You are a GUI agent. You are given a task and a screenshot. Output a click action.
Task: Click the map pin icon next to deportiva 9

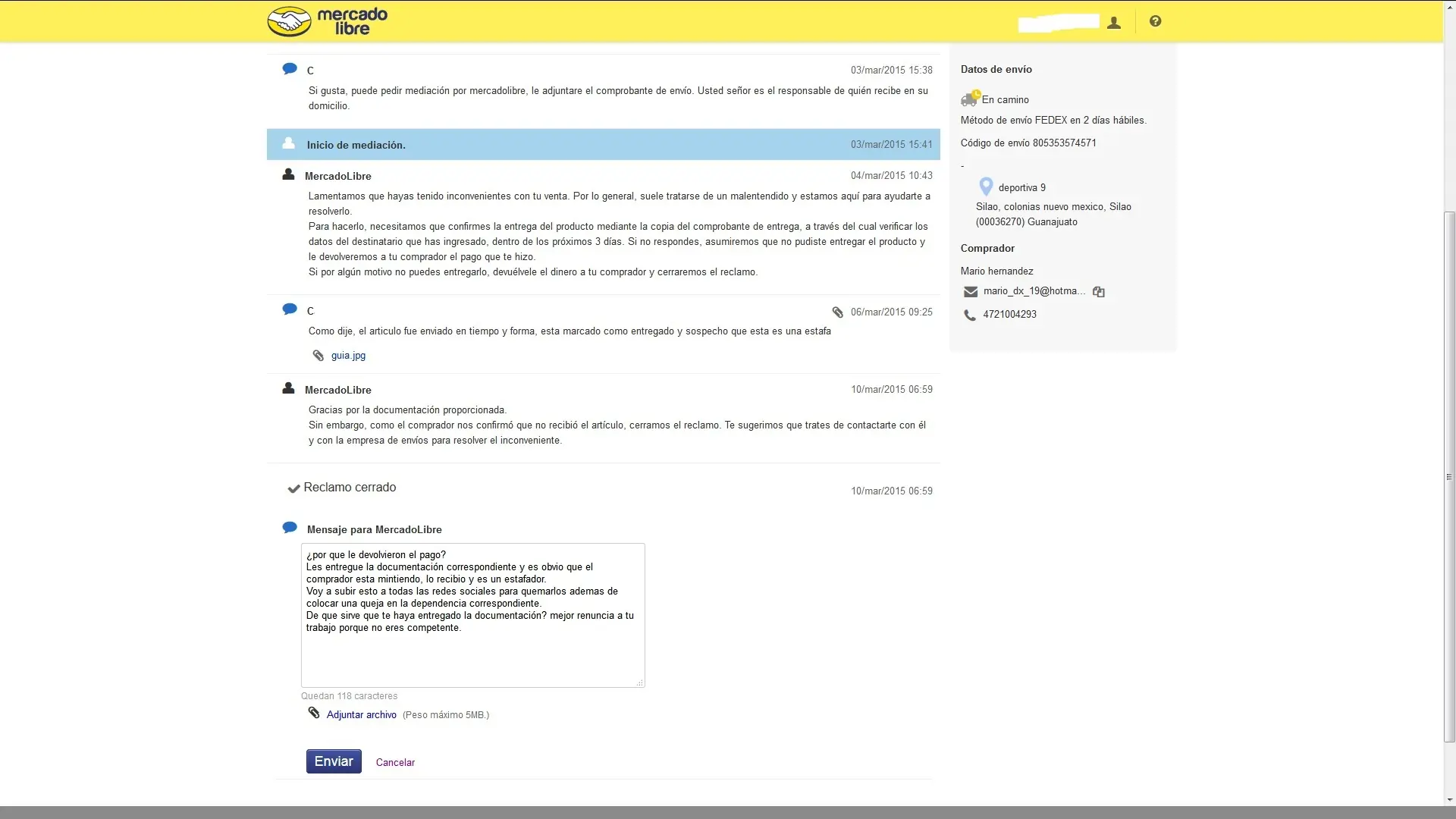pos(986,187)
